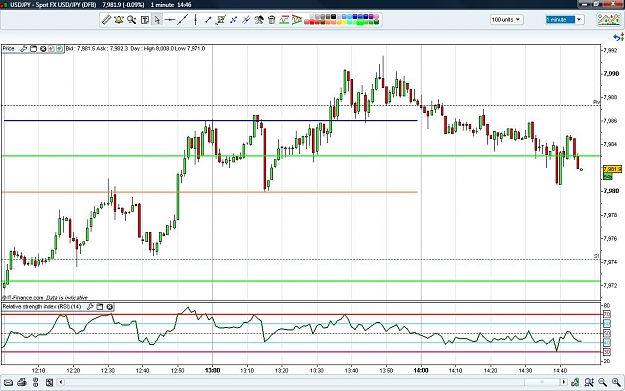
Task: Click the Bid 7,981.5 Ask 7,982.3 quote text
Action: (97, 49)
